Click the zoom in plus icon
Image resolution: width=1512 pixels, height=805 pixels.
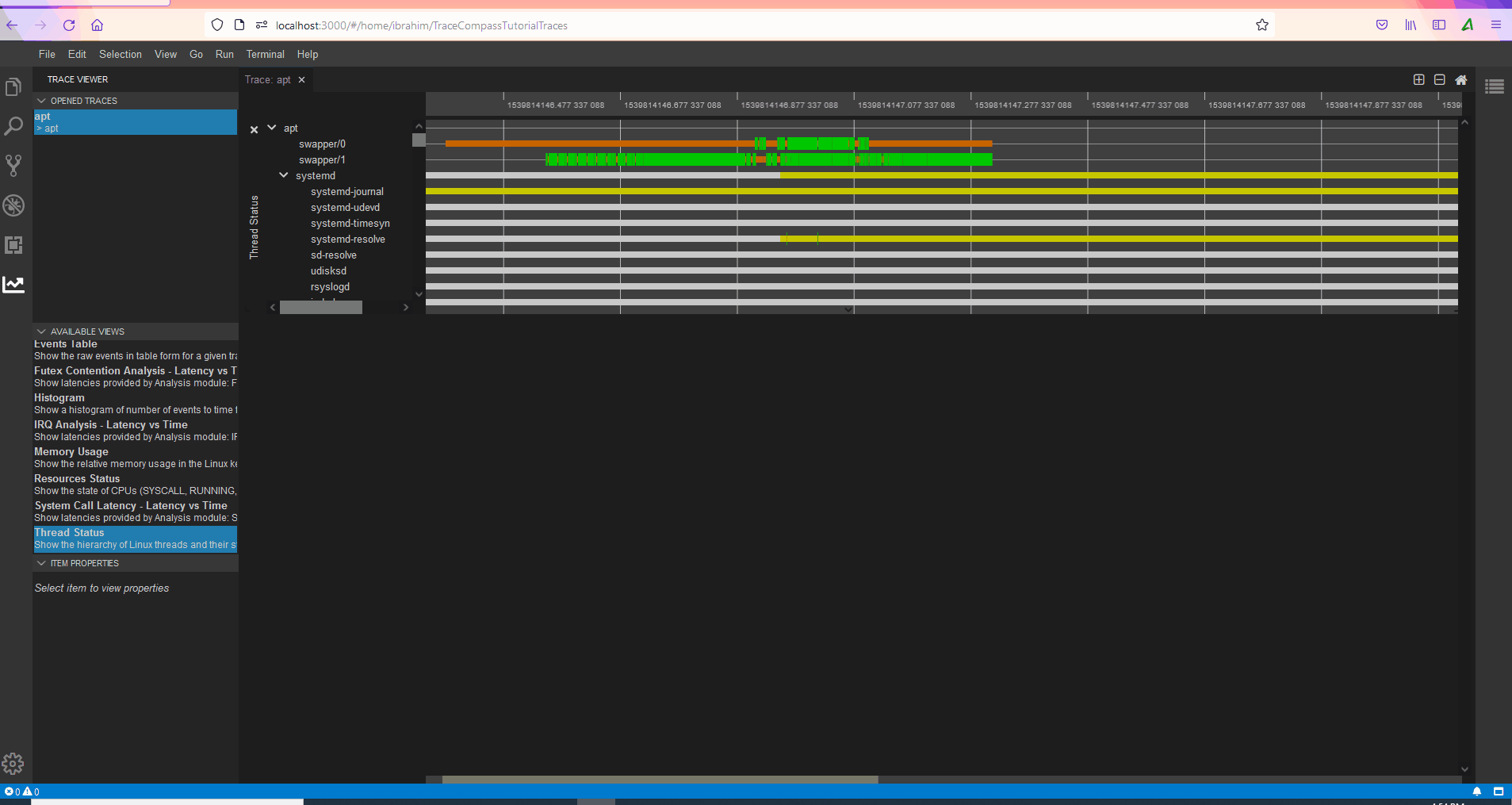pyautogui.click(x=1419, y=79)
